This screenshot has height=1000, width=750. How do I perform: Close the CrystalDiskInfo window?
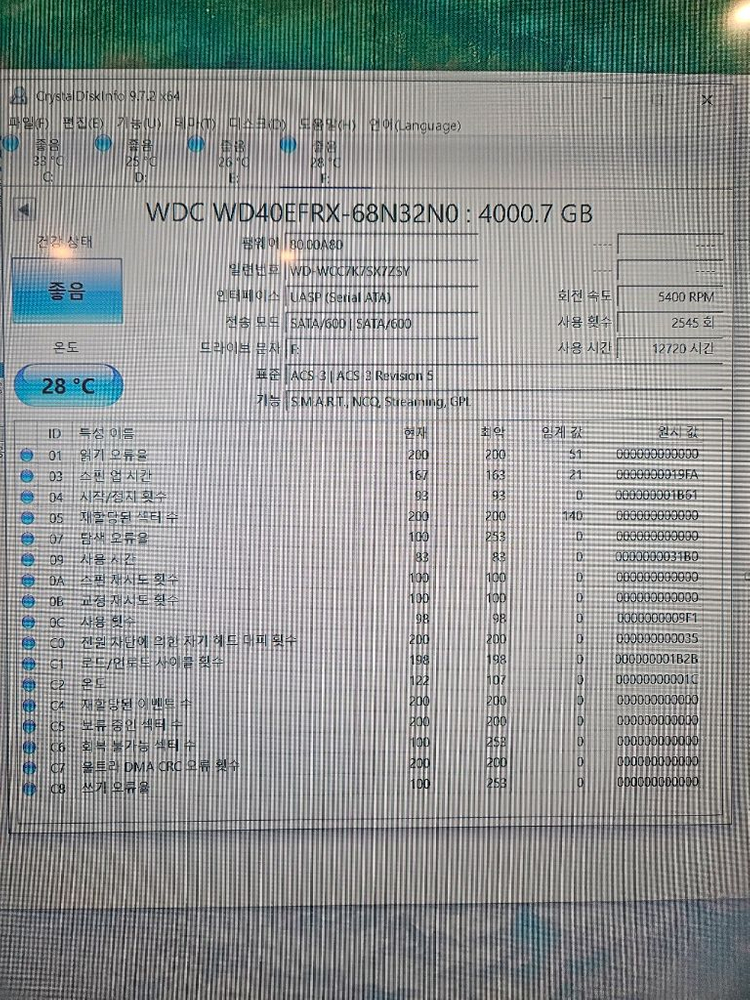(x=707, y=100)
